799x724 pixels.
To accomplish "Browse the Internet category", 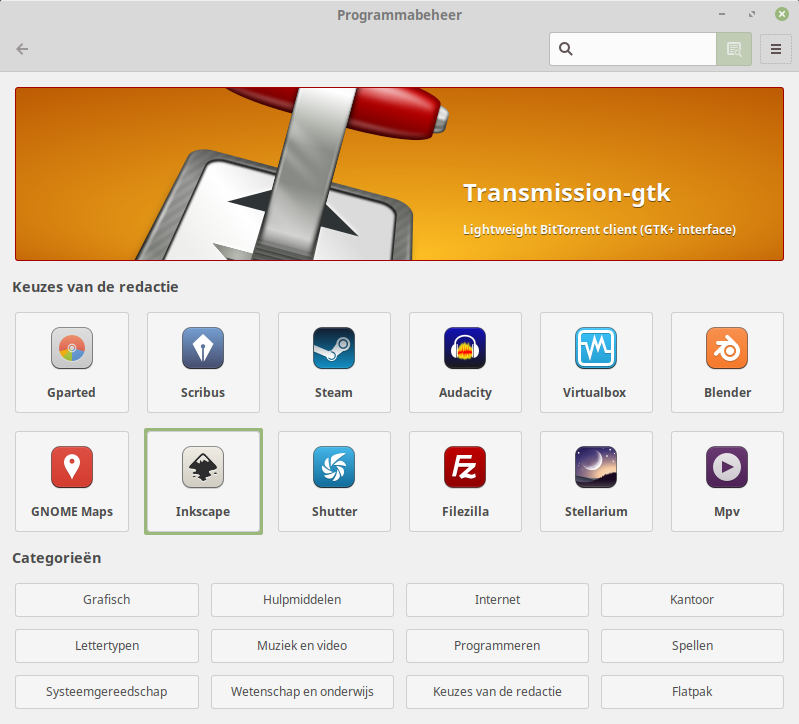I will (x=497, y=600).
